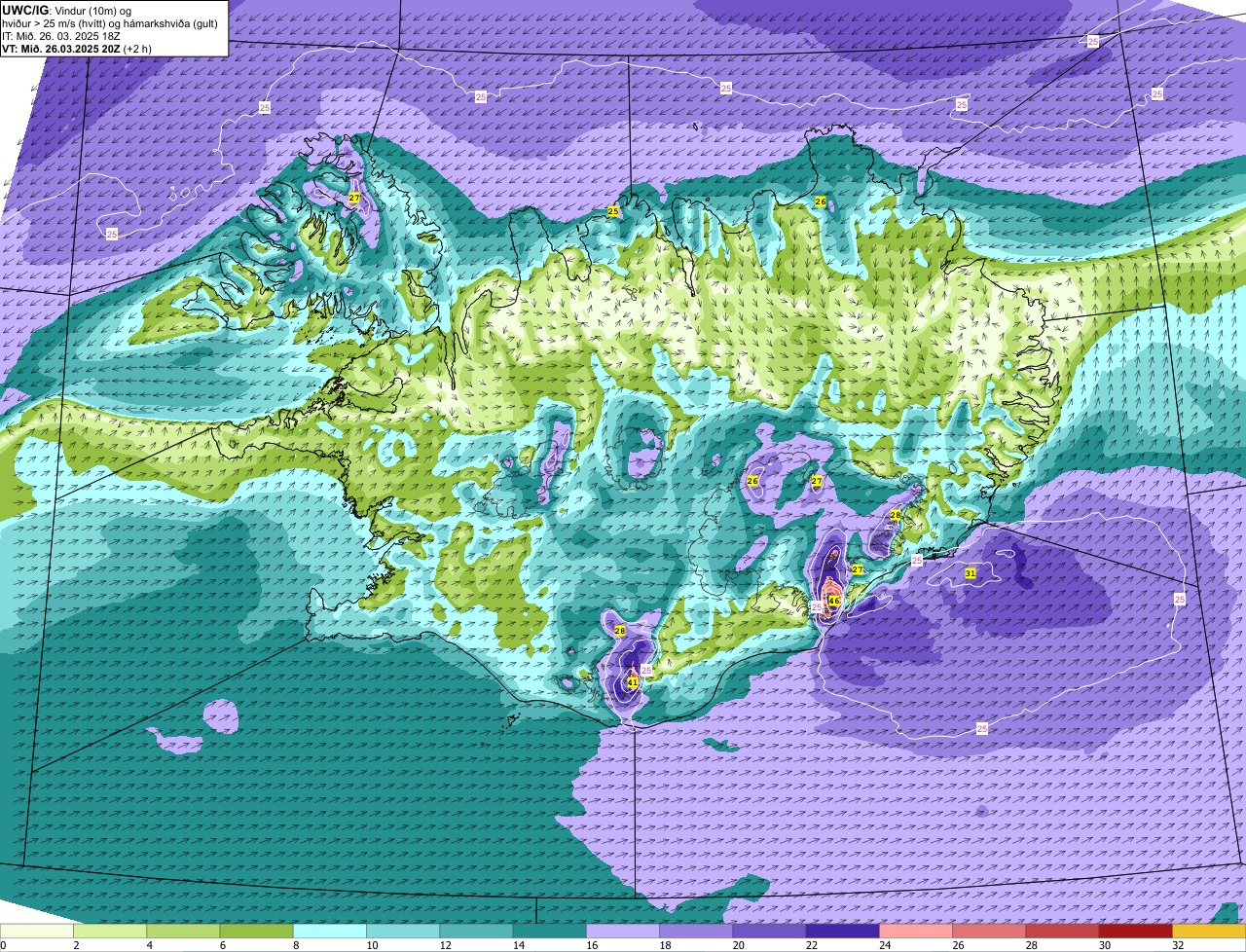This screenshot has height=952, width=1246.
Task: Click the 10–12 m/s legend swatch
Action: click(x=403, y=931)
